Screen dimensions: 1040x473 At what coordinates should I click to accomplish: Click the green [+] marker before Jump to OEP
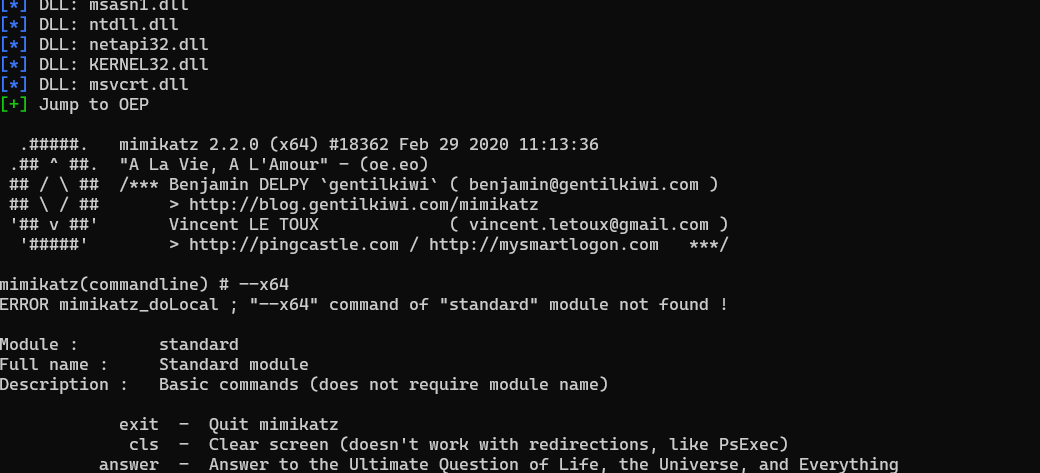click(x=14, y=105)
